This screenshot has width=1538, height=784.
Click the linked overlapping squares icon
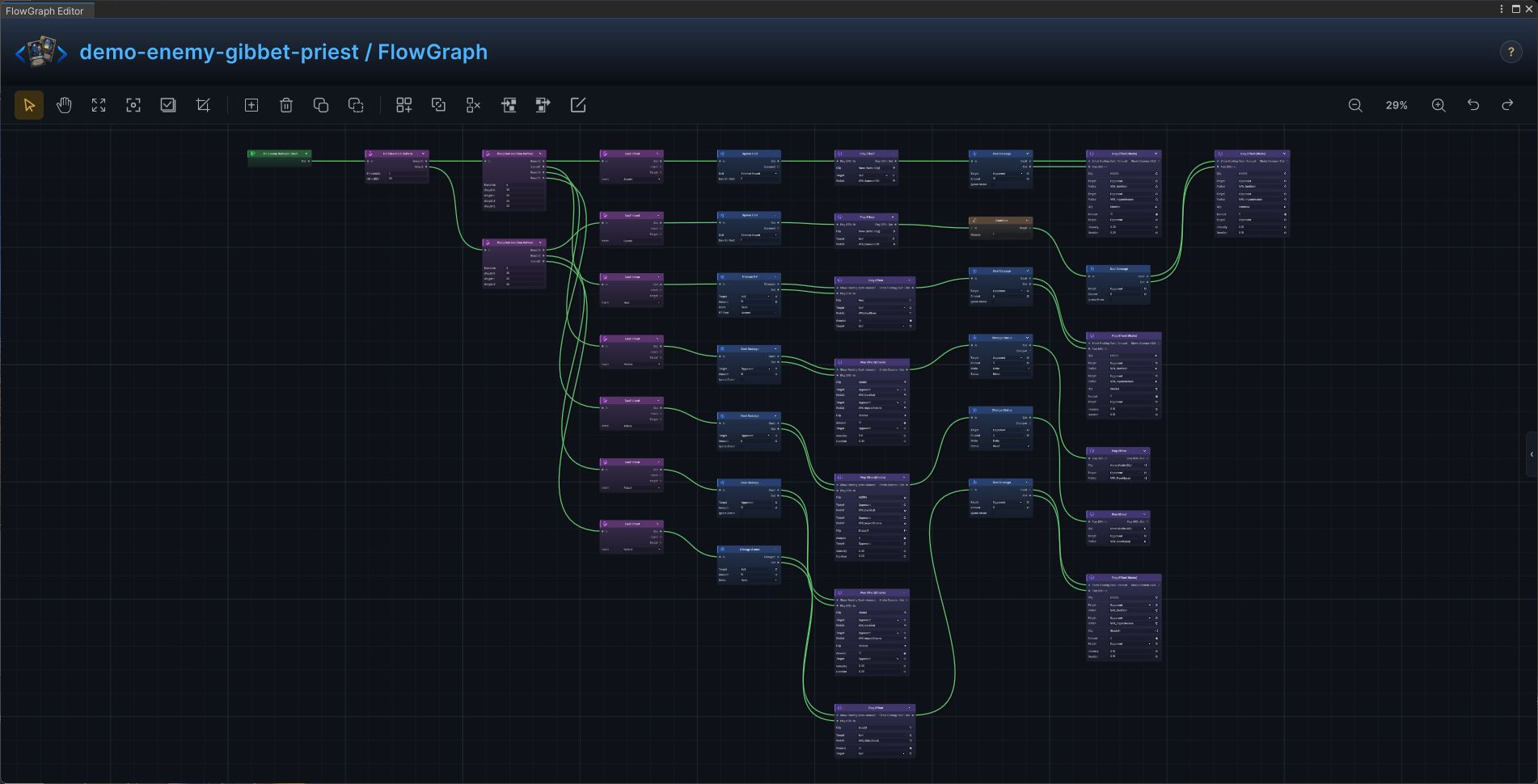tap(438, 105)
